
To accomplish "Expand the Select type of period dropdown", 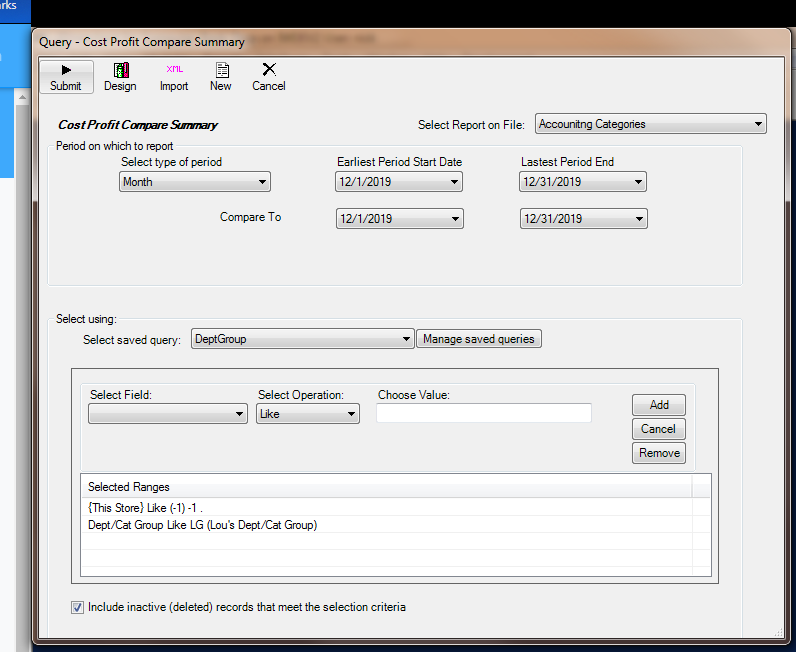I will pyautogui.click(x=195, y=182).
